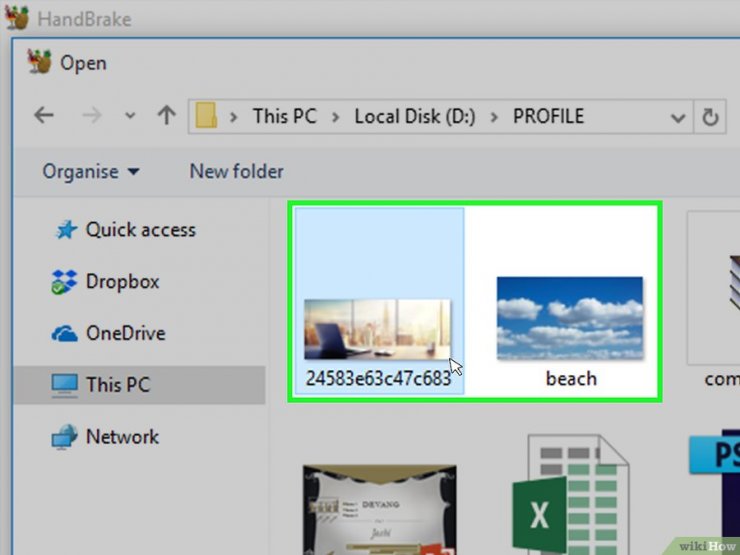Screen dimensions: 740x555
Task: Go up one folder level
Action: point(167,115)
